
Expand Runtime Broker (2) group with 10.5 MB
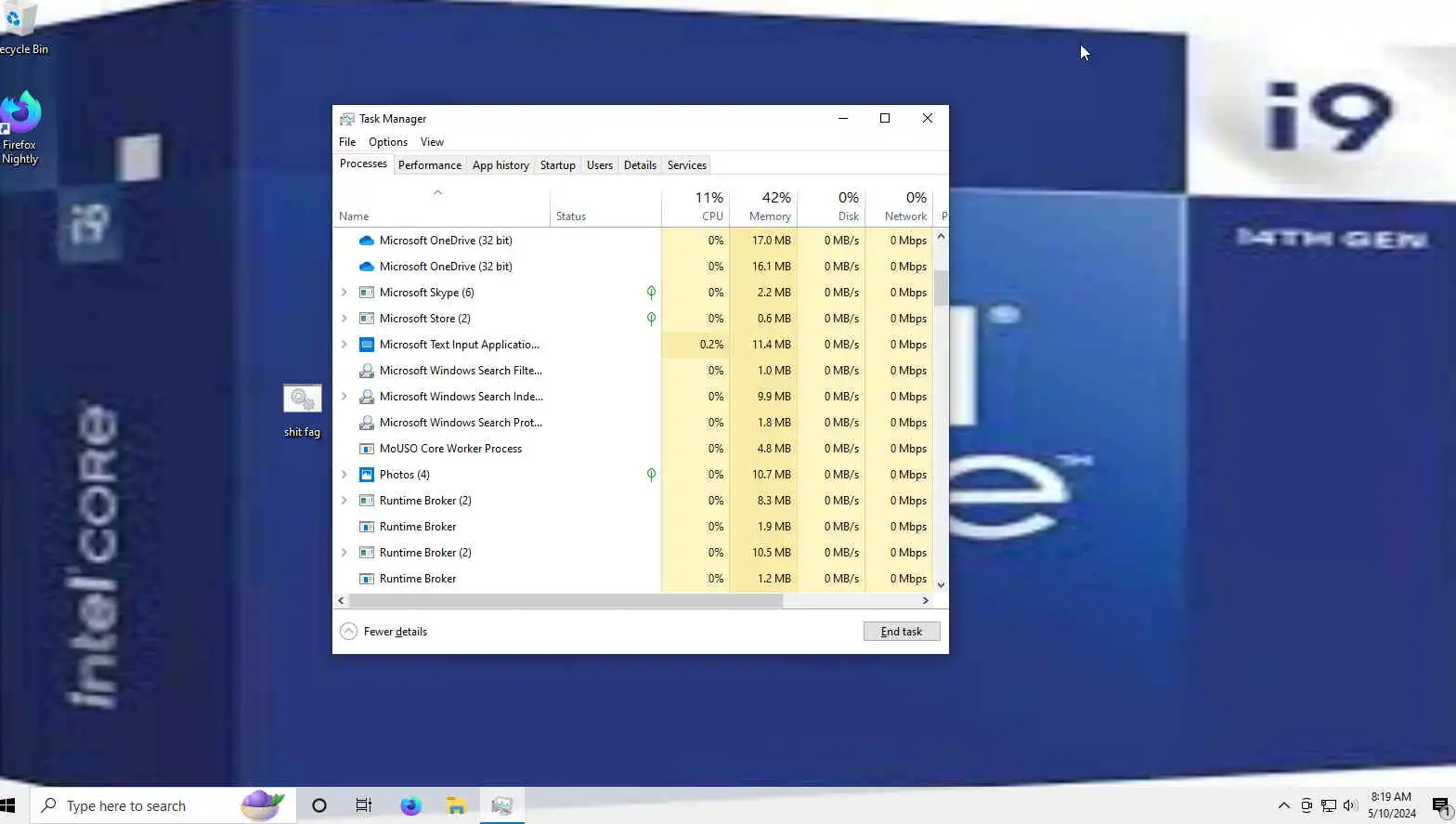(x=344, y=553)
